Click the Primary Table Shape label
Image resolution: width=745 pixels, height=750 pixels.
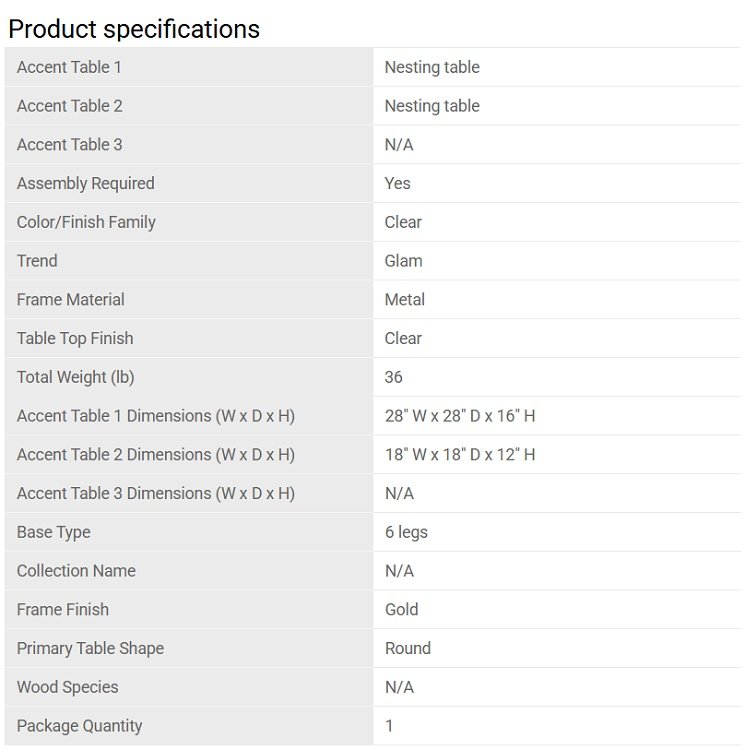[90, 648]
